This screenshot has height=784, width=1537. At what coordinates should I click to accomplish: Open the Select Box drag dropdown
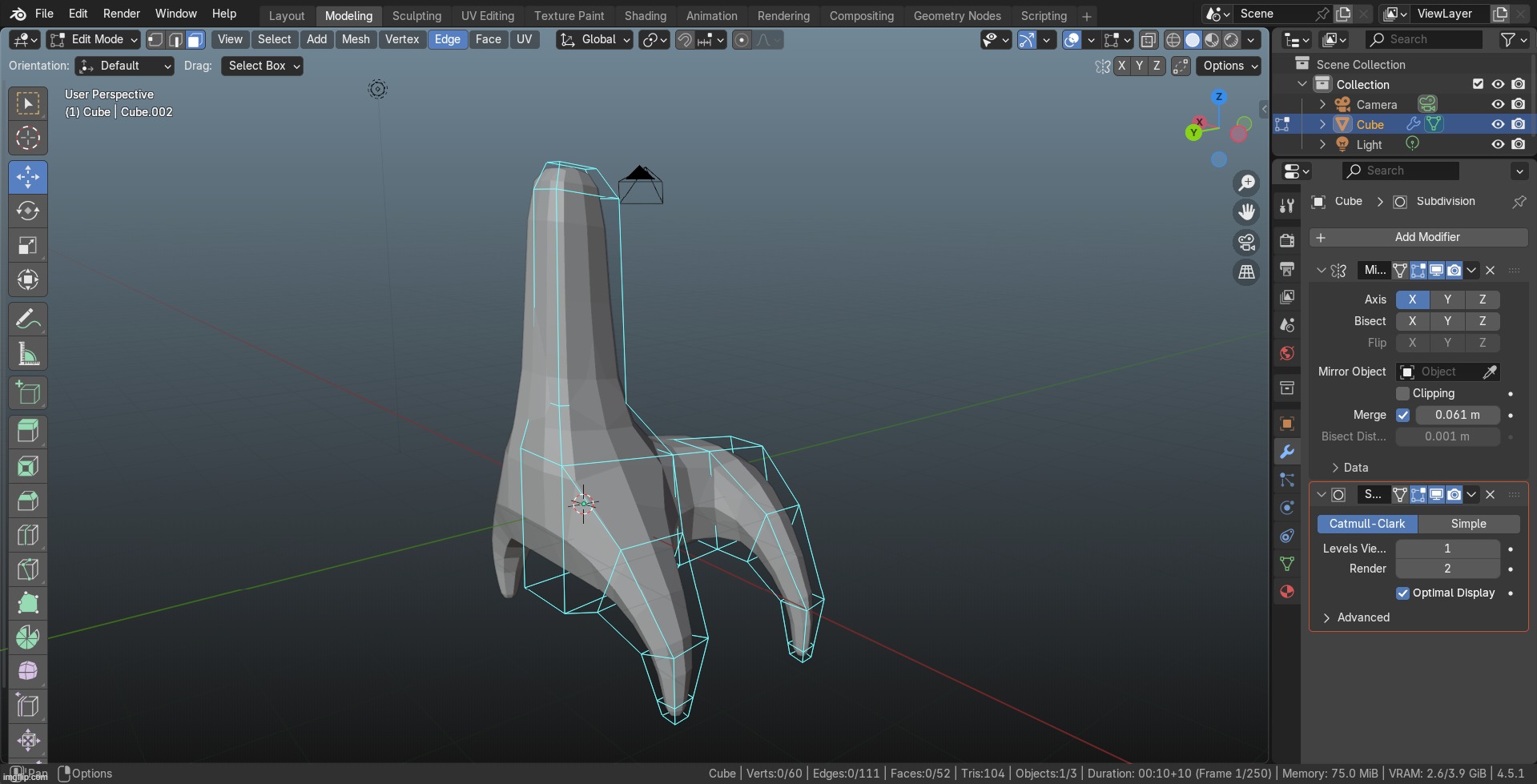[x=263, y=66]
